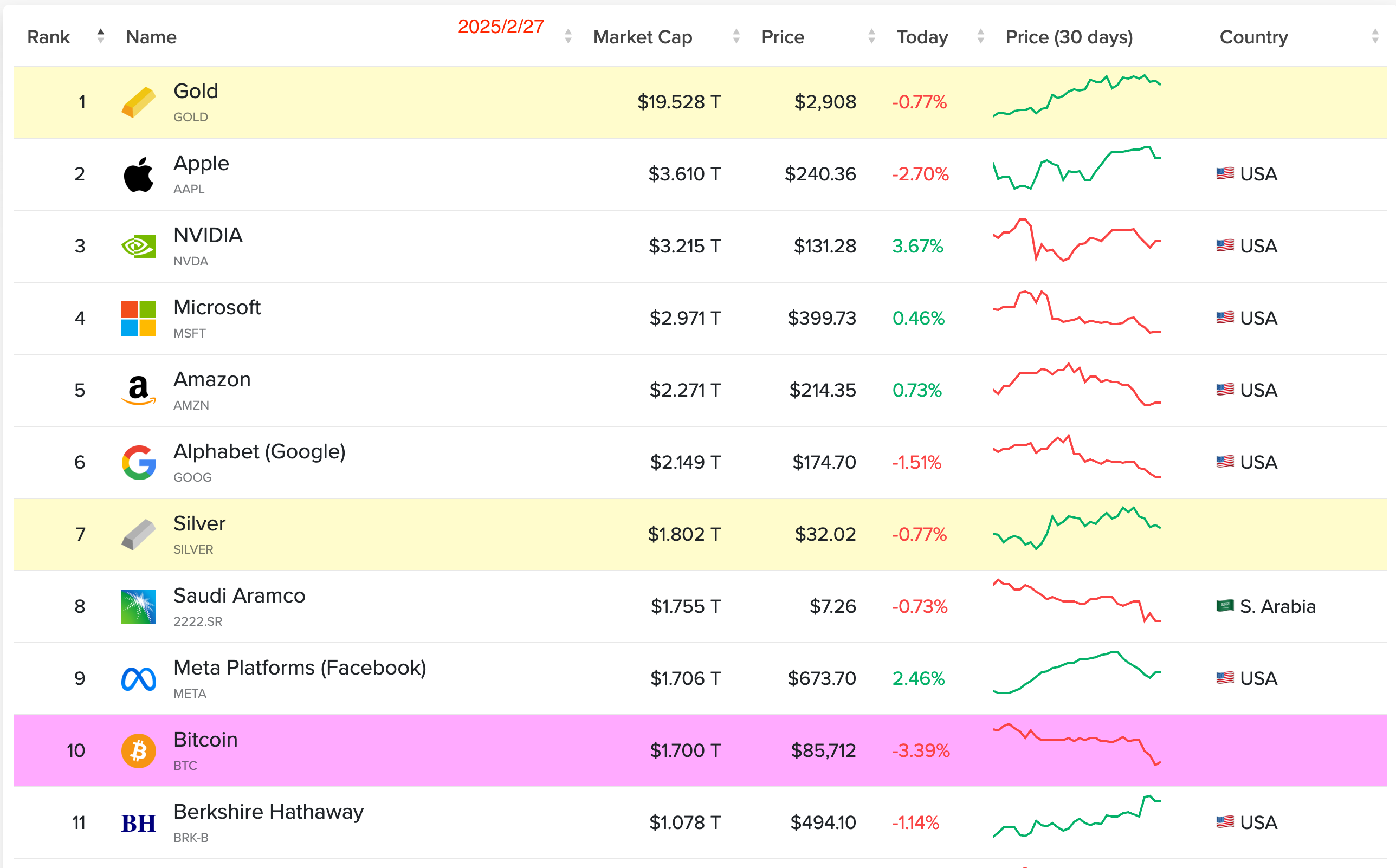Open the Silver asset link
Screen dimensions: 1396x868
[199, 523]
